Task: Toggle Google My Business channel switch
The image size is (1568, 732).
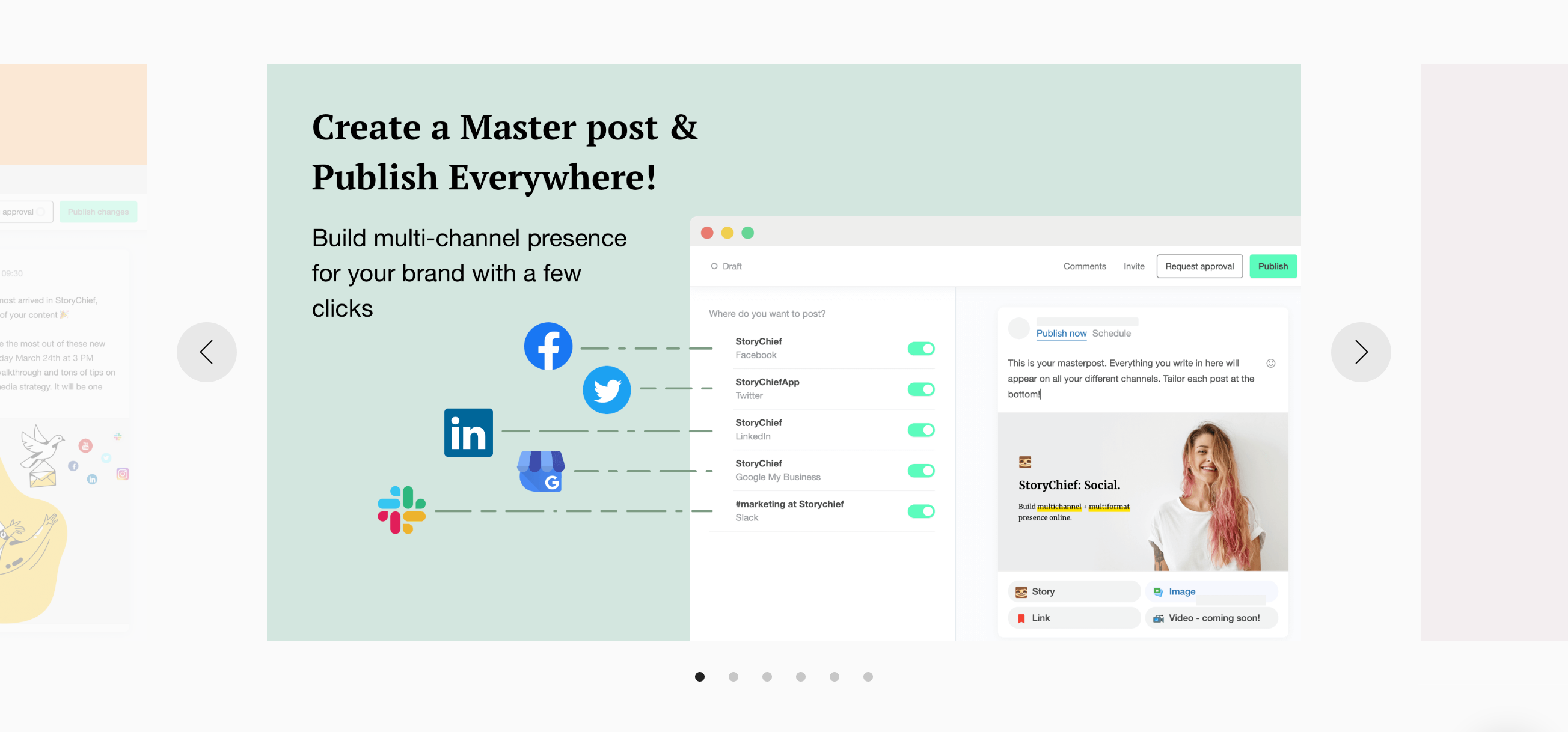Action: [920, 471]
